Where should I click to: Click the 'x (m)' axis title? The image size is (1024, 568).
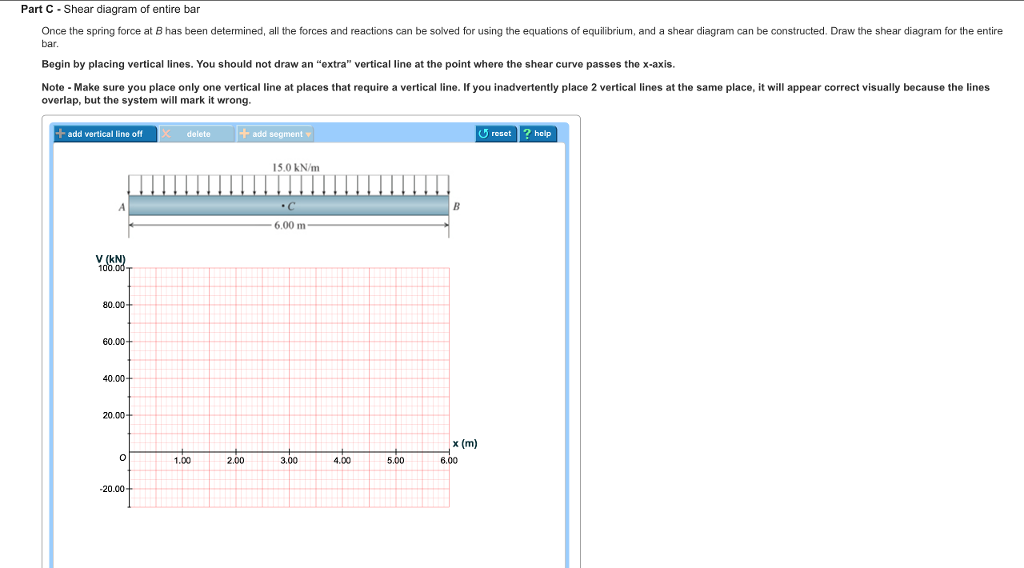pyautogui.click(x=465, y=443)
